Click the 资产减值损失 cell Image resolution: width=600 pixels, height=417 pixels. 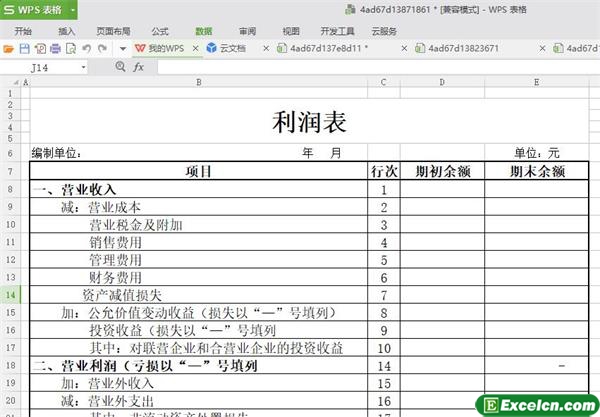pos(199,295)
